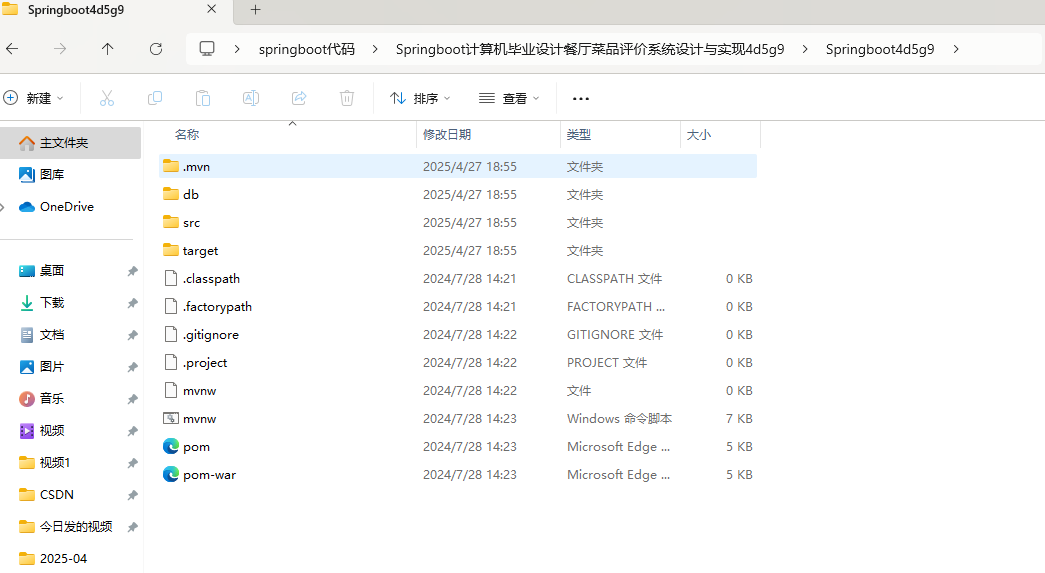This screenshot has width=1045, height=573.
Task: Sort by 修改日期 column header
Action: pyautogui.click(x=447, y=135)
